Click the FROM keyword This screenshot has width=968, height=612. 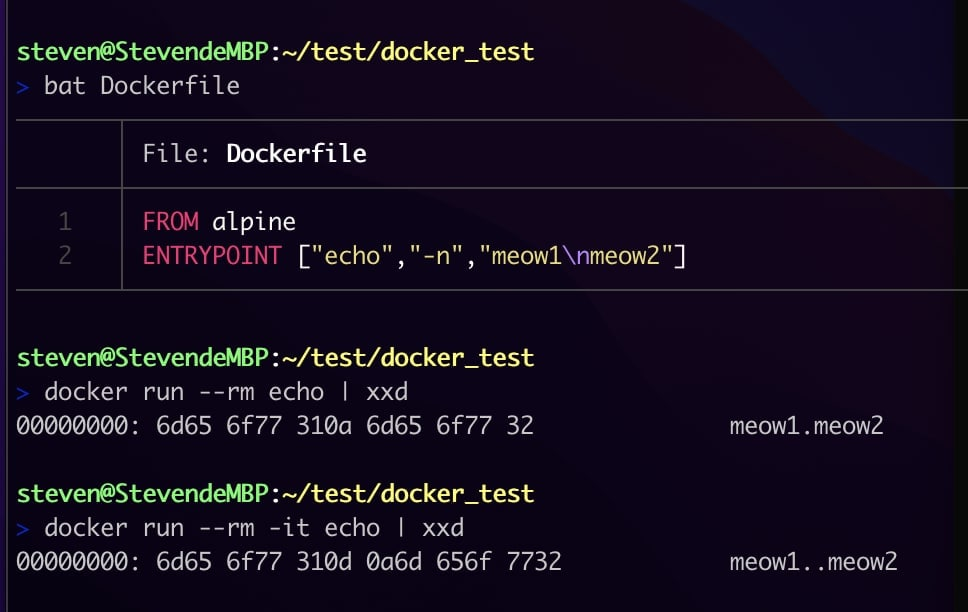coord(170,221)
